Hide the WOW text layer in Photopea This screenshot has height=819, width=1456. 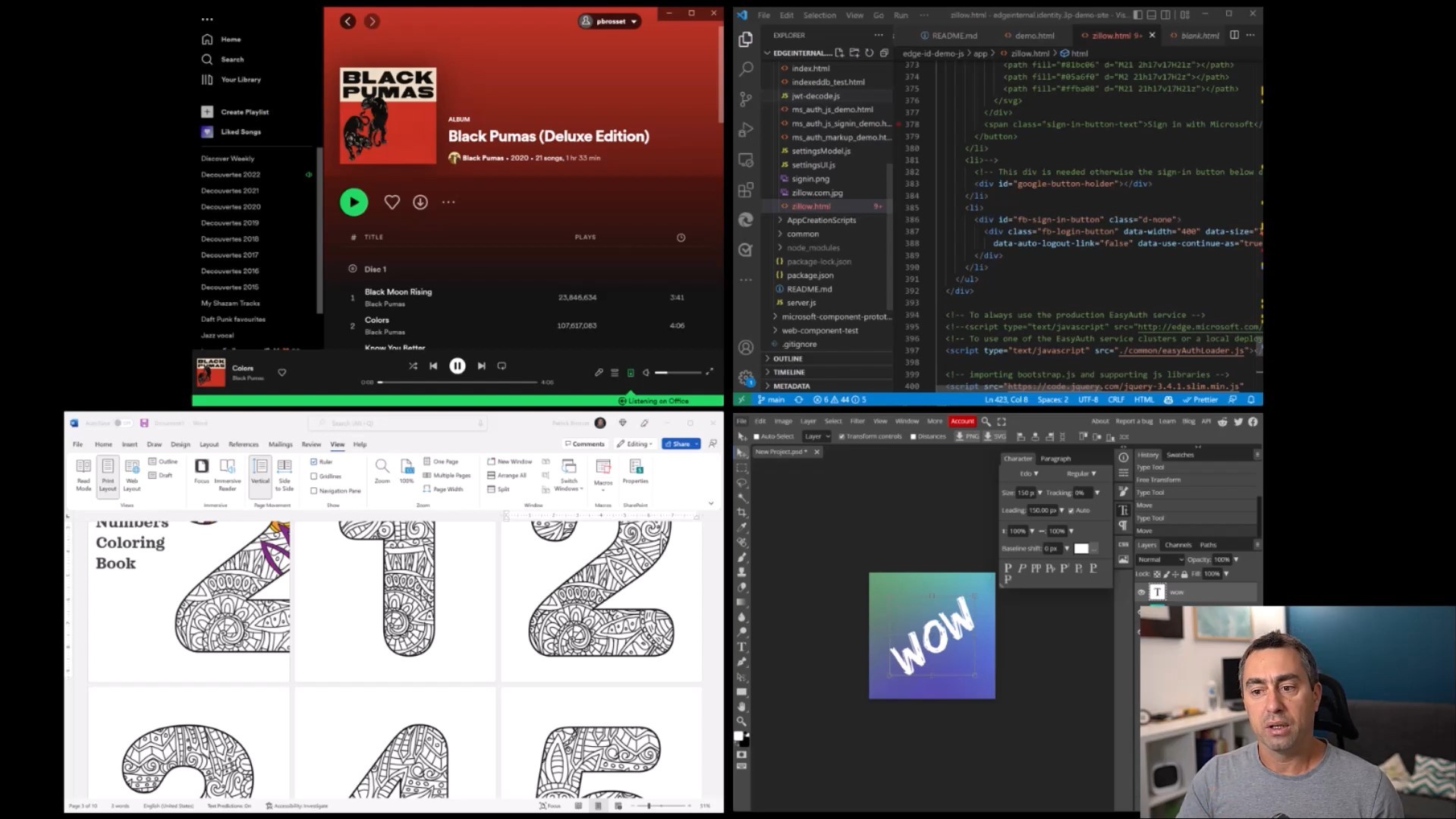pos(1141,592)
